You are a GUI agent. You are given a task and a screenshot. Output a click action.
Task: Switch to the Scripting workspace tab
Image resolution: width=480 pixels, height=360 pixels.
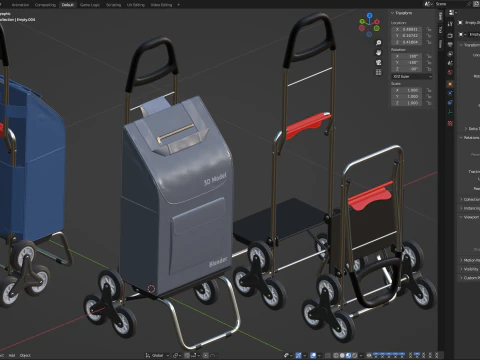113,5
